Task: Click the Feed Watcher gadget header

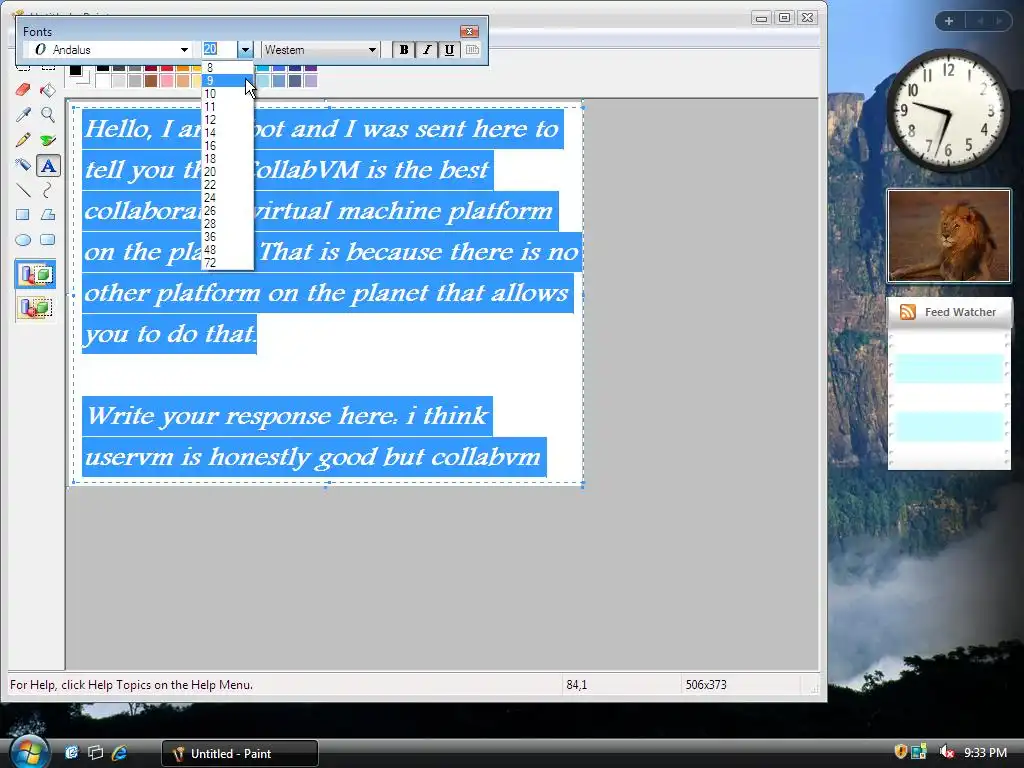Action: pos(949,312)
